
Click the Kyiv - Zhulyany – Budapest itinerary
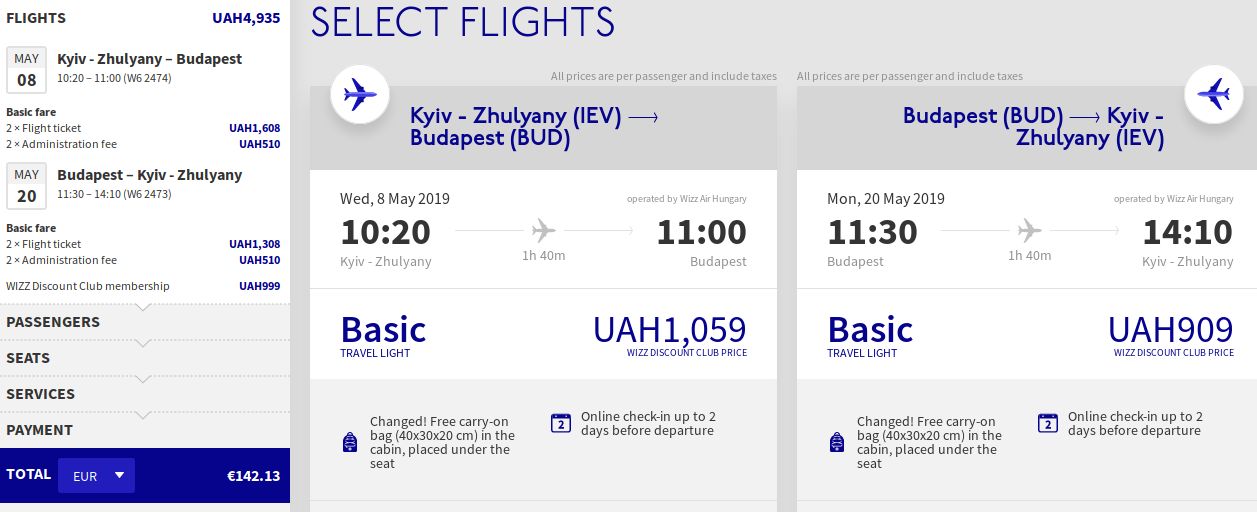coord(149,59)
